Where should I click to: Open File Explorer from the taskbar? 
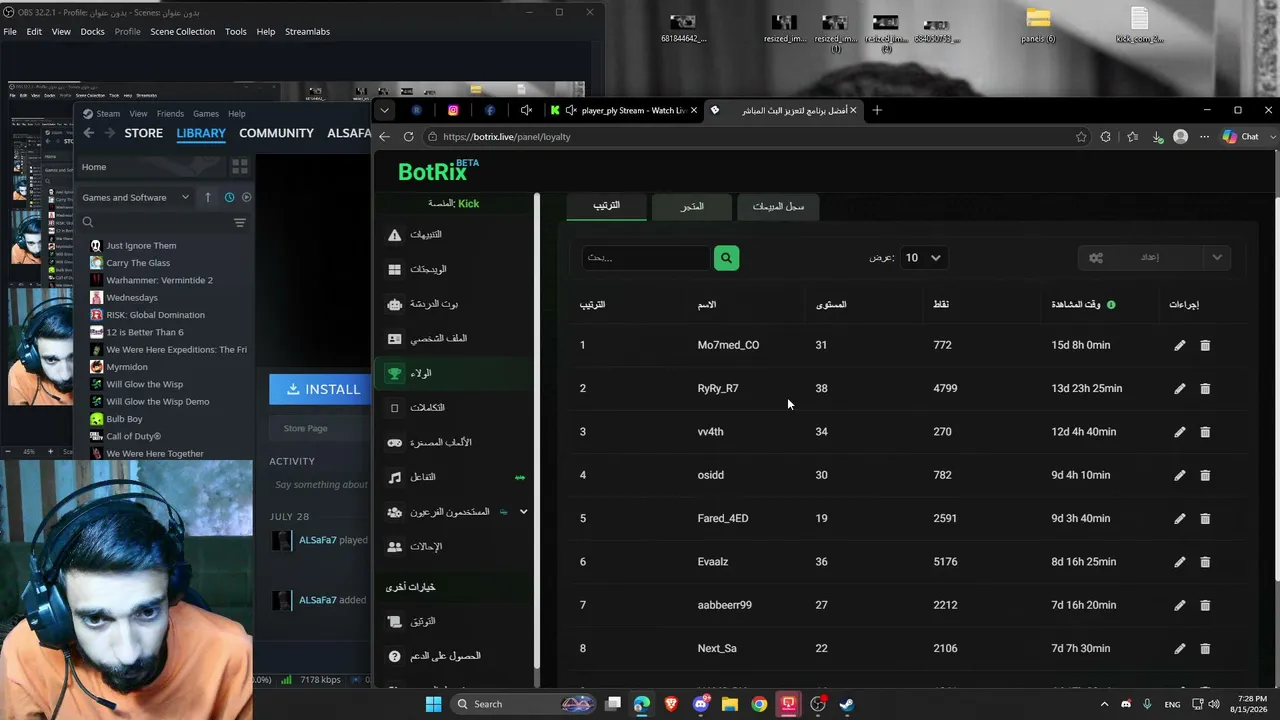[x=730, y=704]
